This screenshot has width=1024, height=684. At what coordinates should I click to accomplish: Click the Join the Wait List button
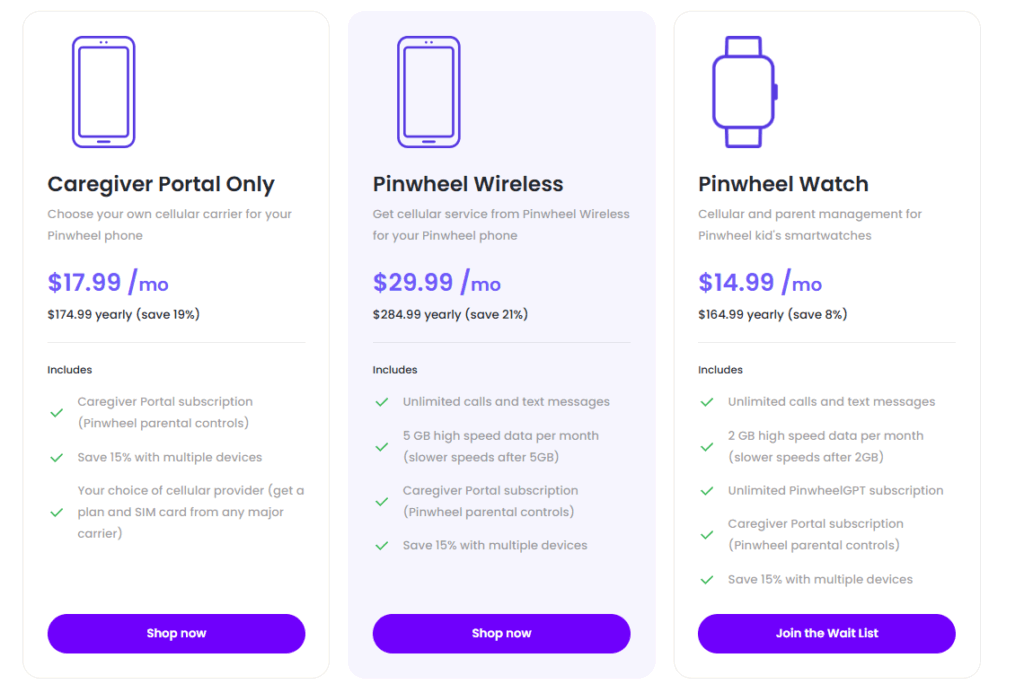tap(827, 633)
